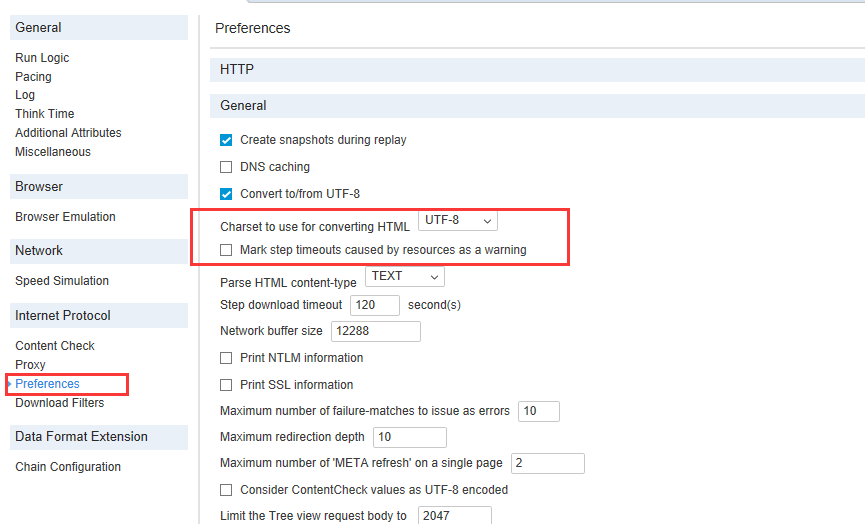This screenshot has width=865, height=524.
Task: Open Proxy settings
Action: pos(30,365)
